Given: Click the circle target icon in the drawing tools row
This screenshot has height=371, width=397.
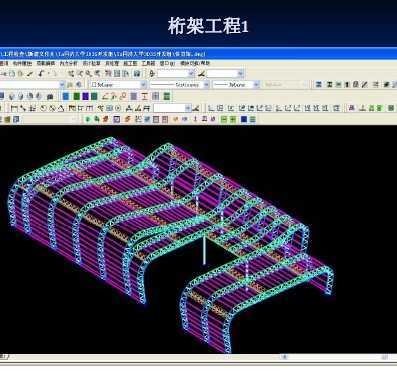Looking at the screenshot, I should click(x=118, y=108).
